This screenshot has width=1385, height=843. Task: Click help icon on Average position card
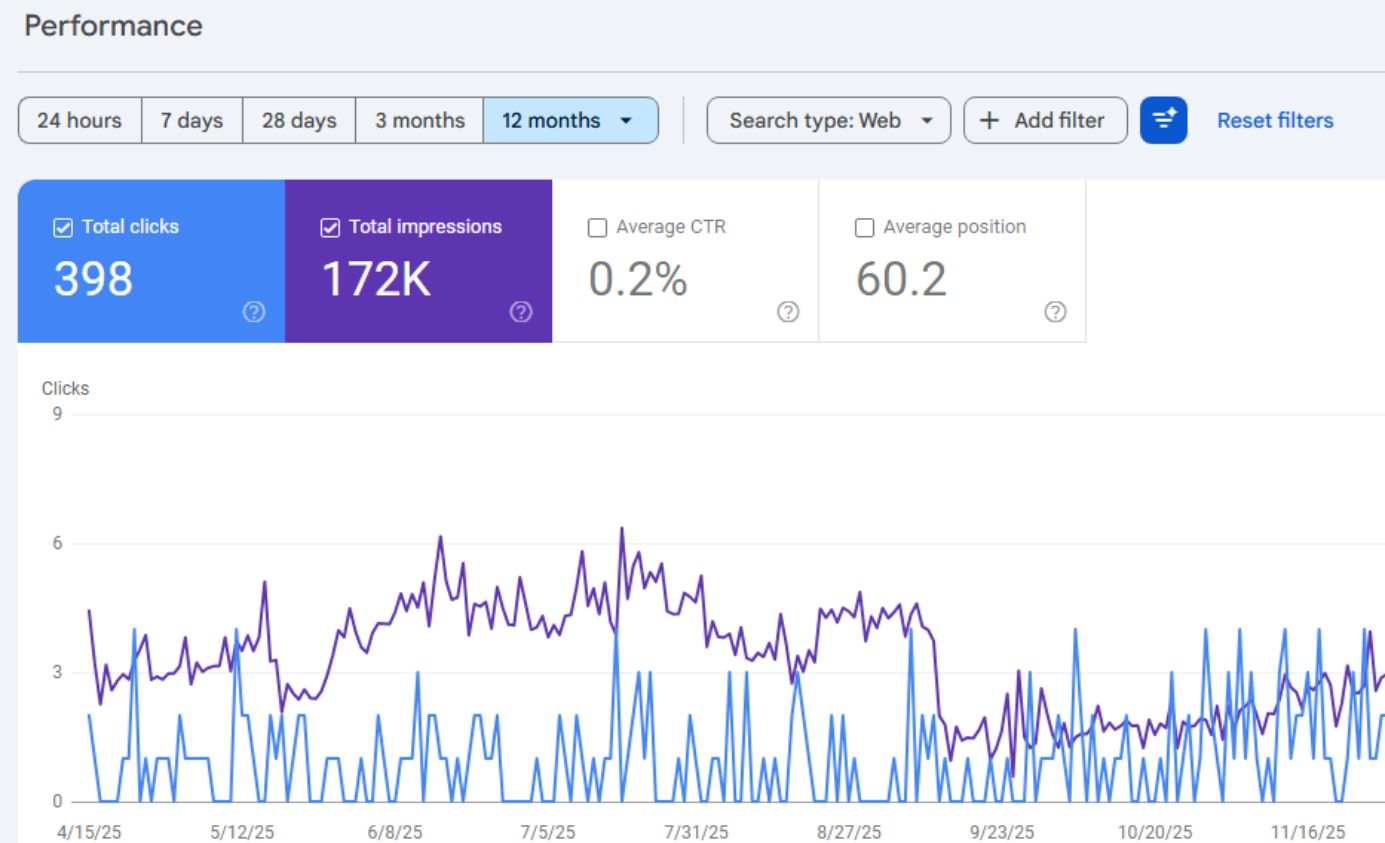click(1054, 312)
